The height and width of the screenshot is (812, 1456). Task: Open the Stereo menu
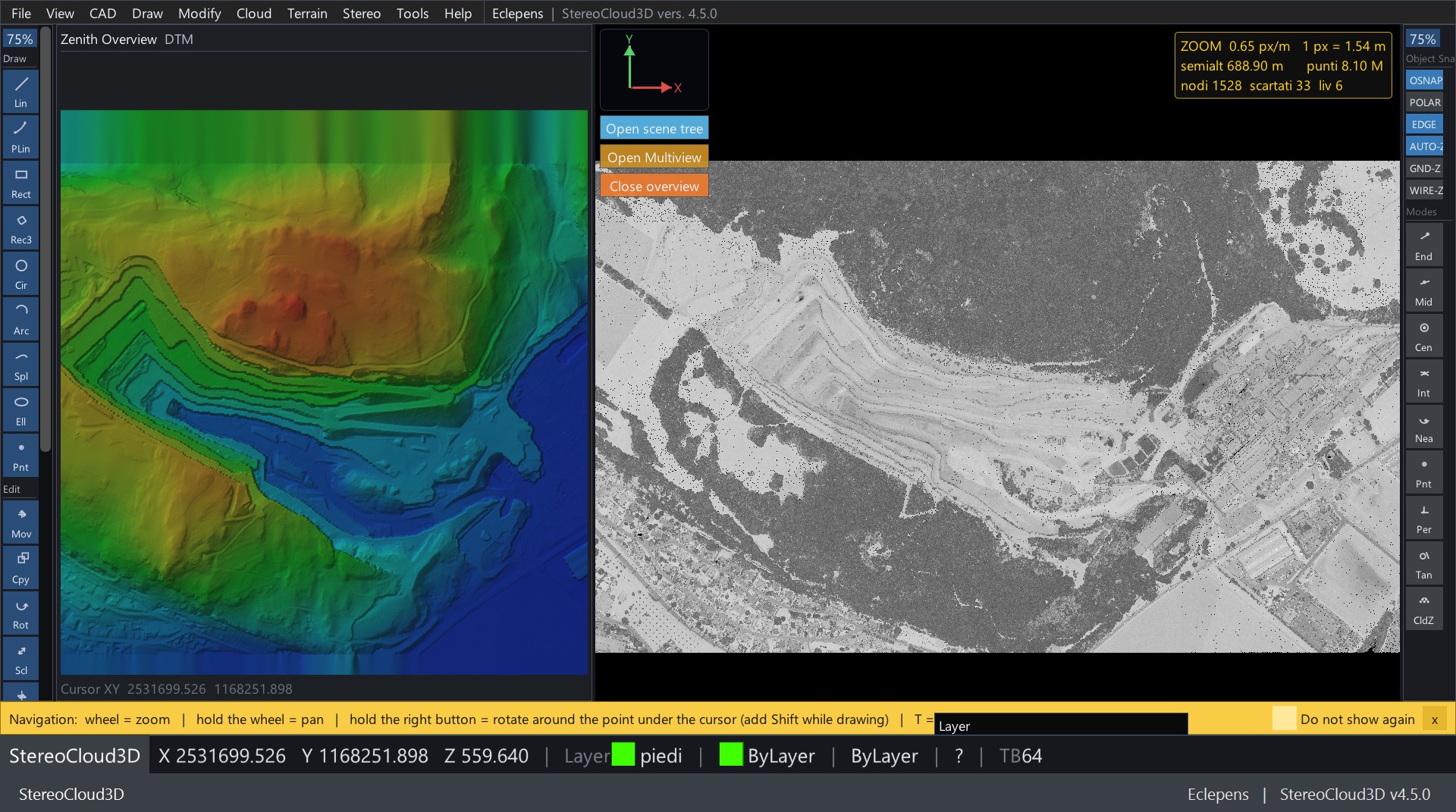tap(361, 13)
